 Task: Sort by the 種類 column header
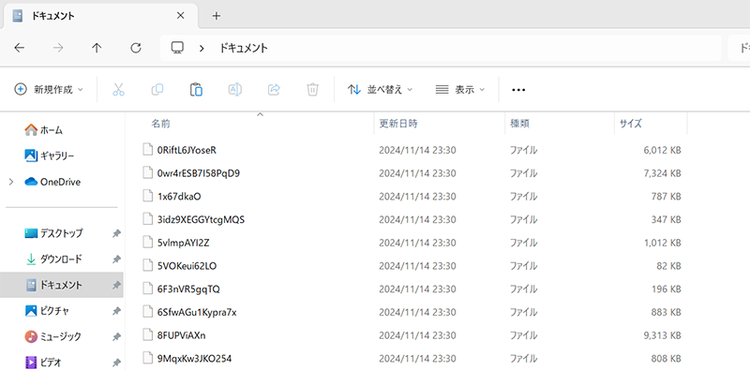519,124
